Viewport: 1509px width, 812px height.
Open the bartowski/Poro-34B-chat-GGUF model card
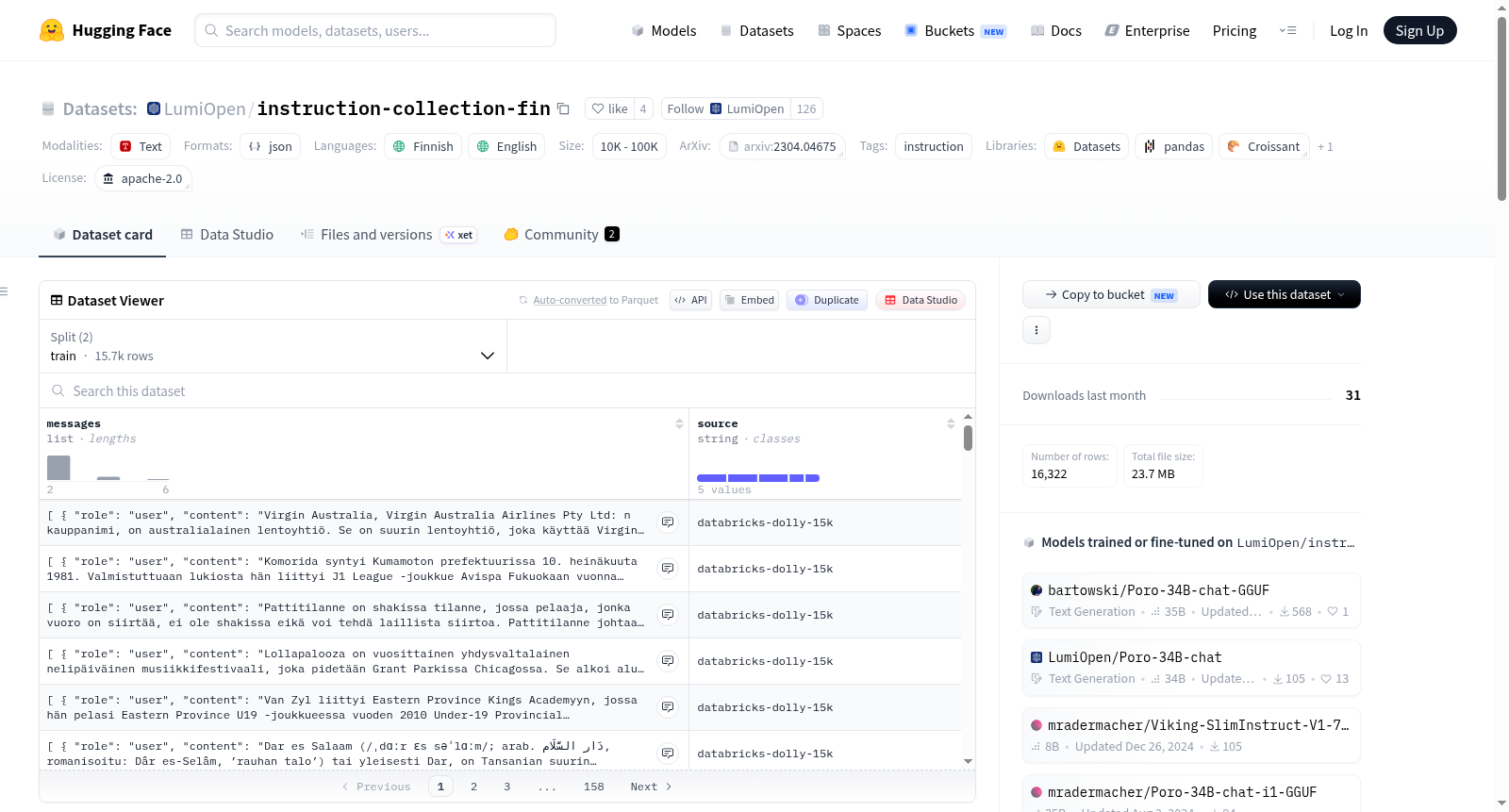pos(1191,600)
